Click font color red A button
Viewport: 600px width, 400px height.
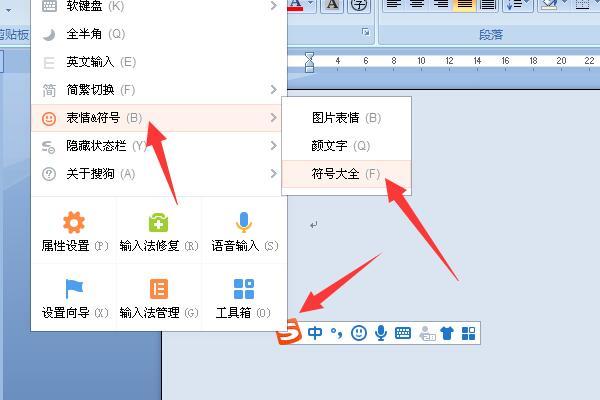point(295,6)
